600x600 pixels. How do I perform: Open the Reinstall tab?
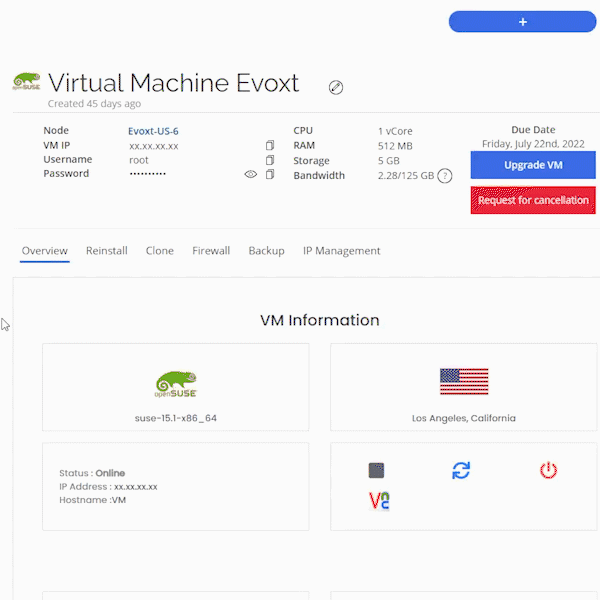tap(107, 251)
